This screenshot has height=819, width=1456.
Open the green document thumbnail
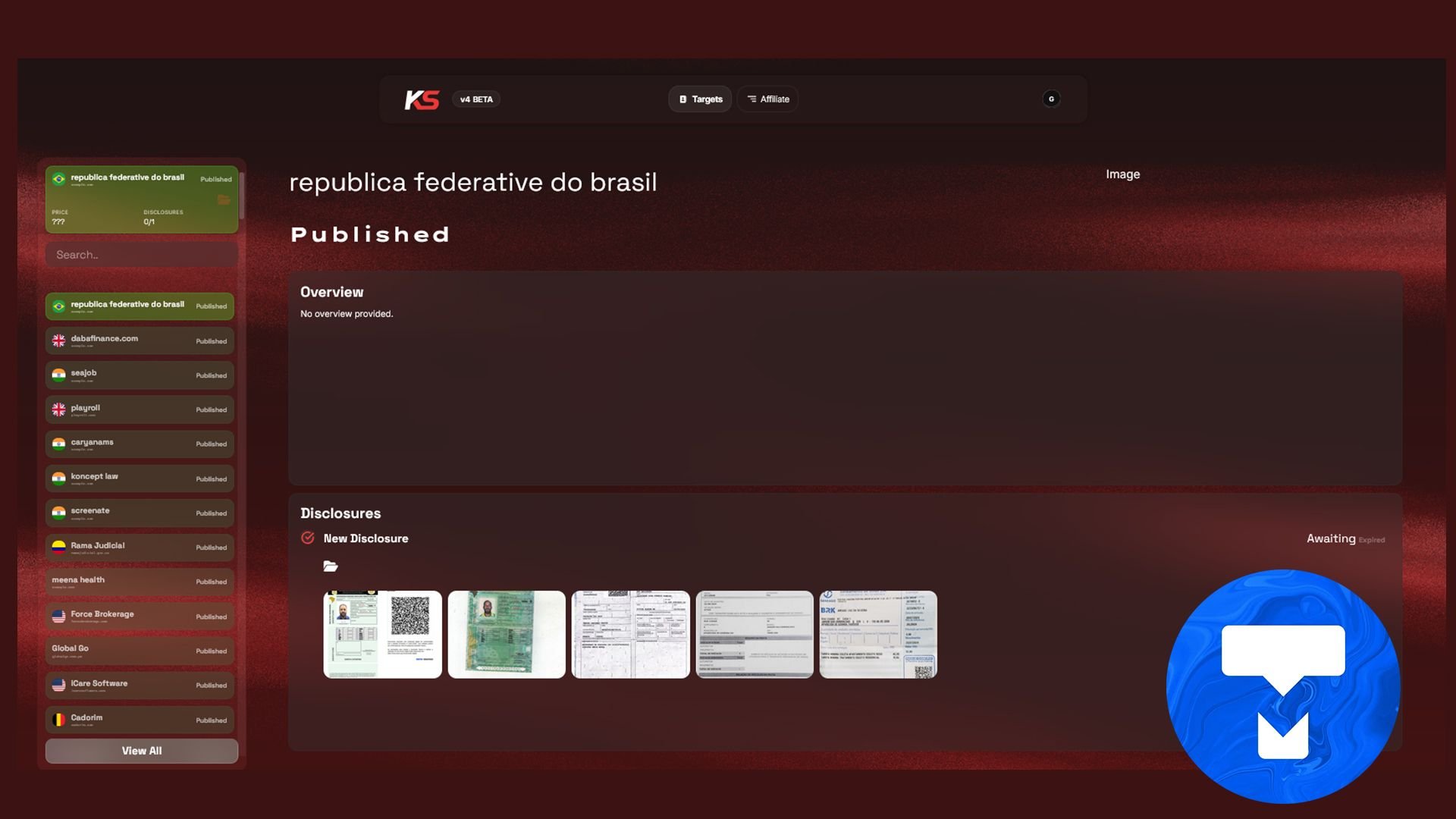(507, 635)
